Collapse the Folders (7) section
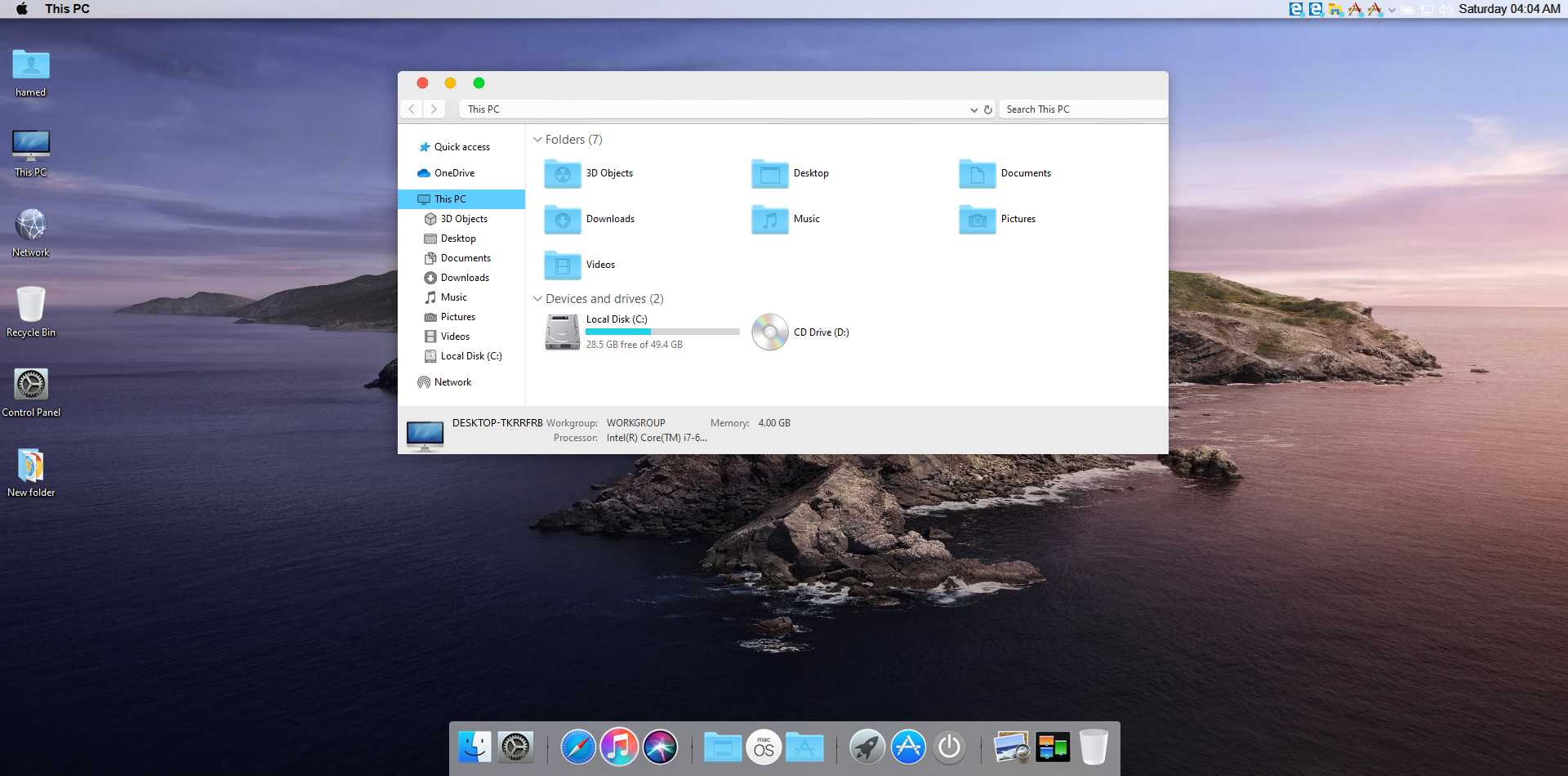The image size is (1568, 776). [x=537, y=140]
